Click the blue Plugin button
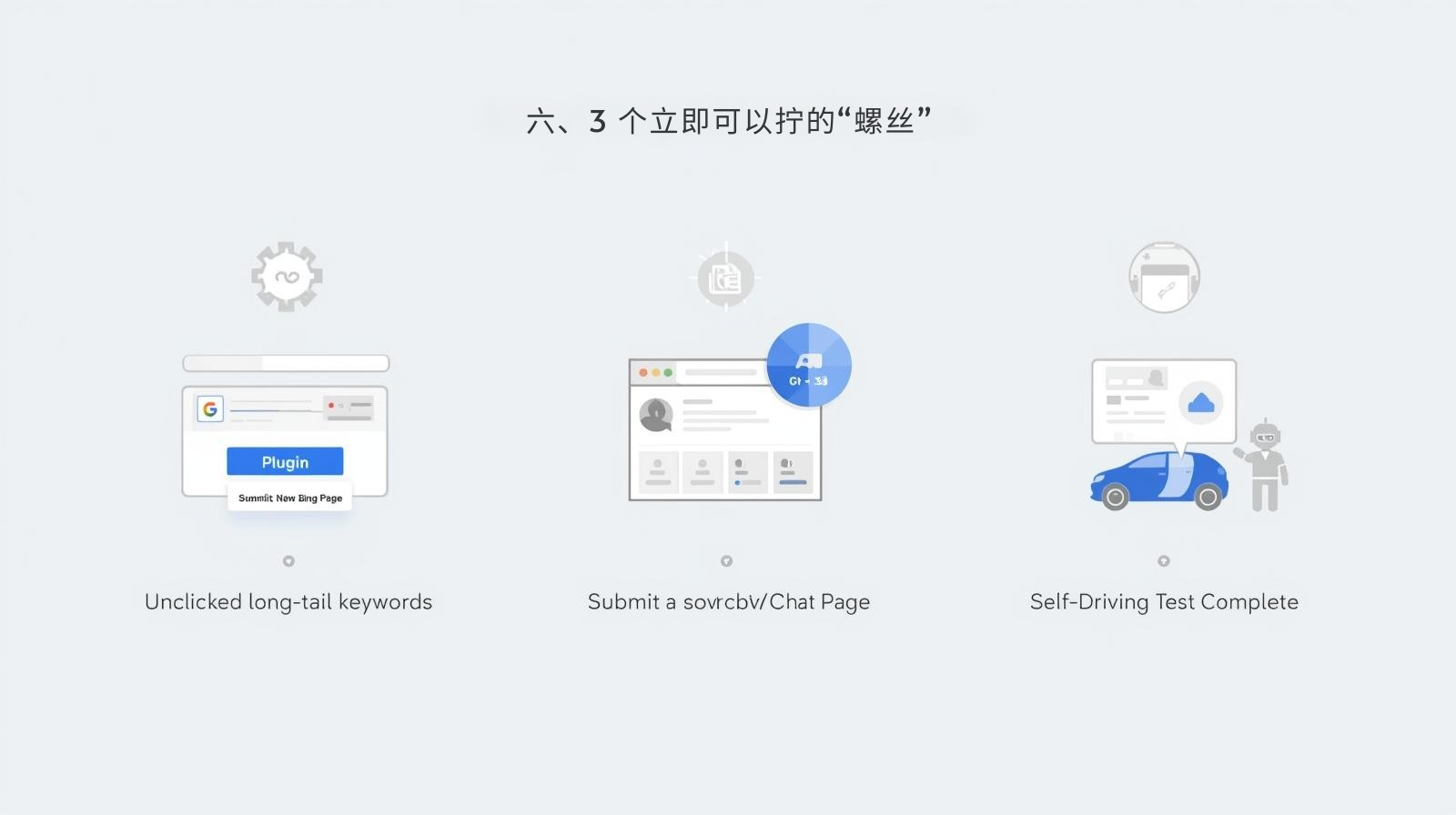This screenshot has height=815, width=1456. 285,461
